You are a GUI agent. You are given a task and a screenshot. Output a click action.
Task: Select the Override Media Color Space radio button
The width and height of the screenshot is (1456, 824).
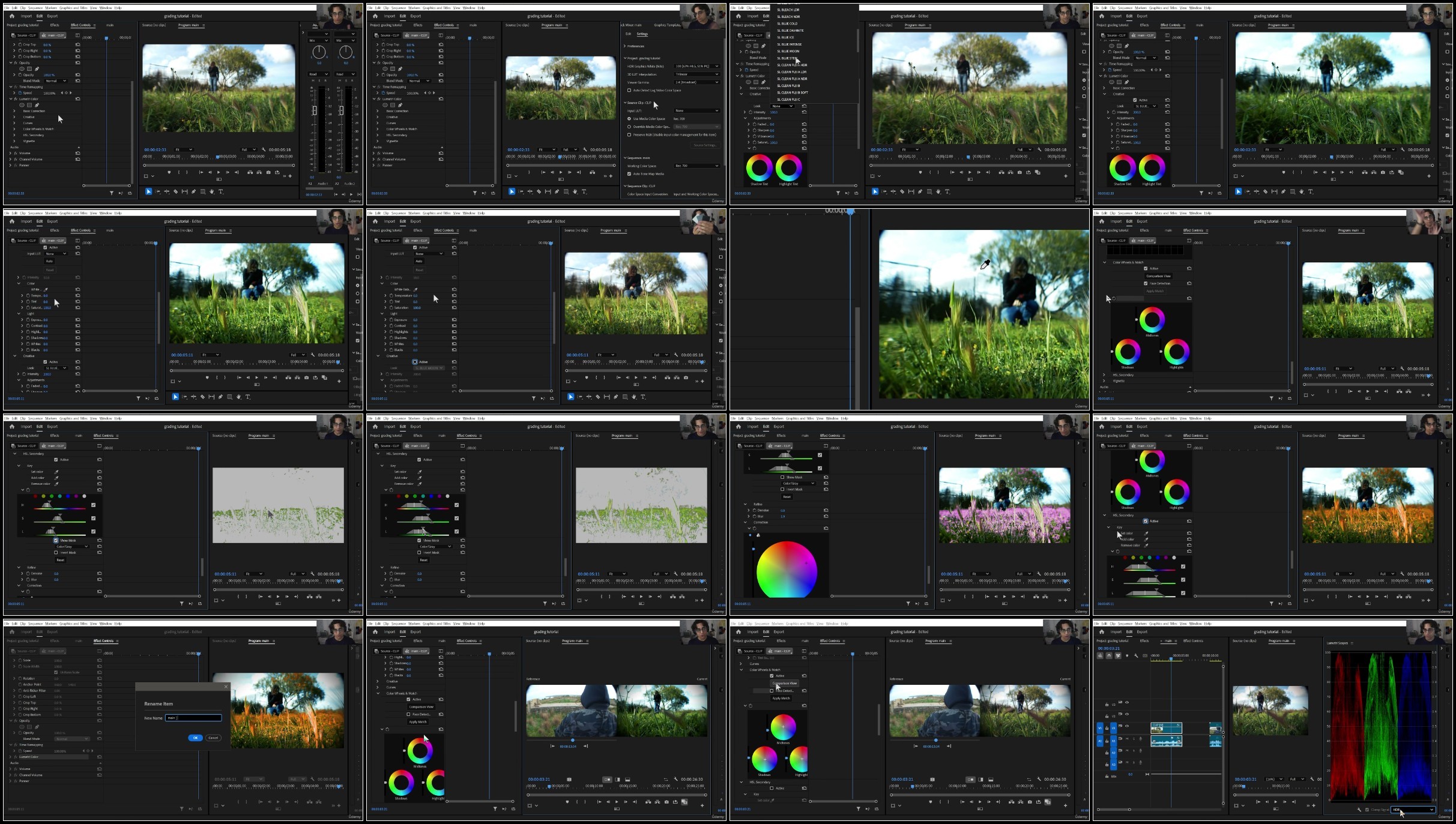coord(629,127)
